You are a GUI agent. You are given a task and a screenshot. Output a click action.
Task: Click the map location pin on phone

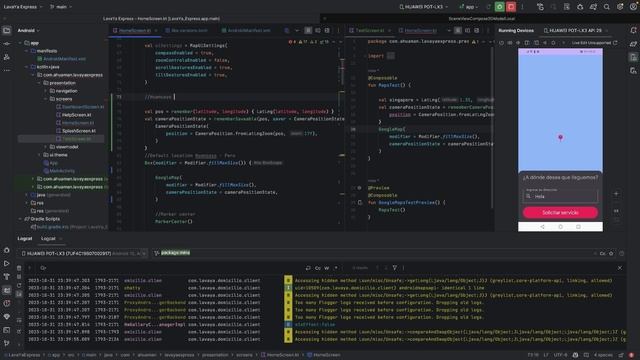pos(560,138)
